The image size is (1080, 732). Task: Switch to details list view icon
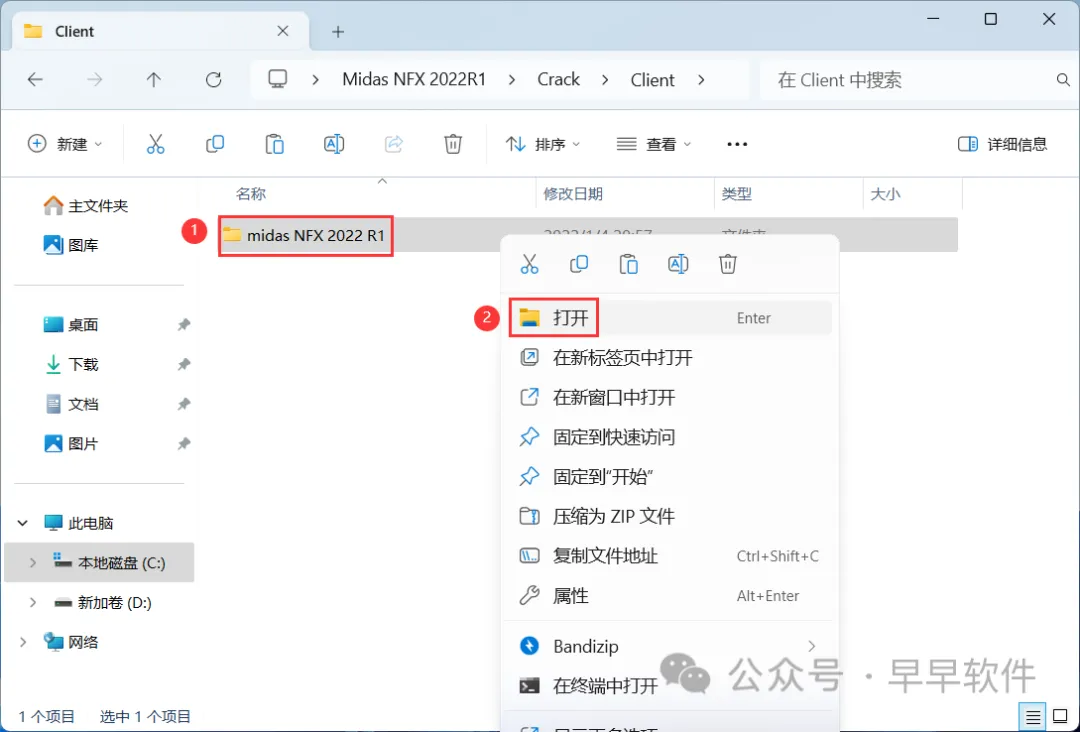click(x=1033, y=718)
